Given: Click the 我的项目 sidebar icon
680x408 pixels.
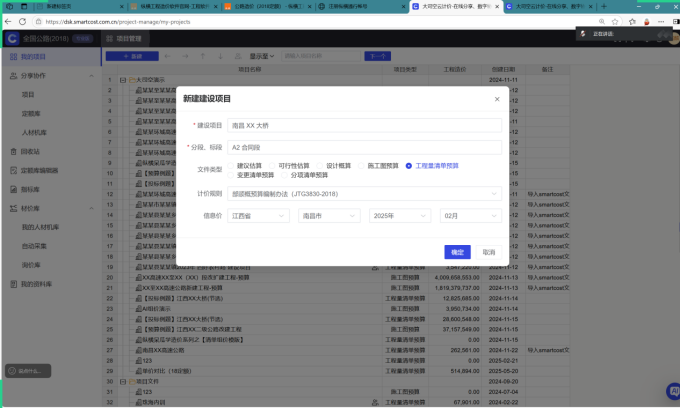Looking at the screenshot, I should point(12,56).
